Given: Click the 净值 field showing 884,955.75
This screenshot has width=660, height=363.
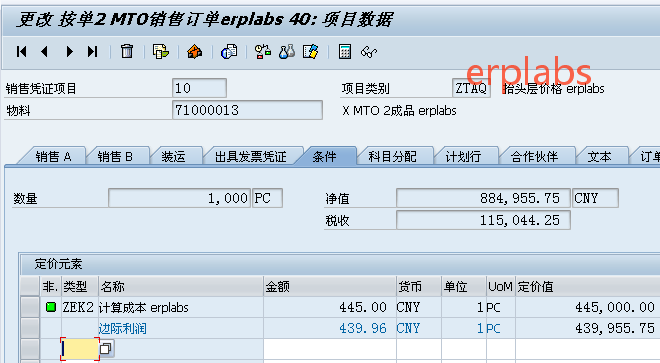Looking at the screenshot, I should pos(483,198).
